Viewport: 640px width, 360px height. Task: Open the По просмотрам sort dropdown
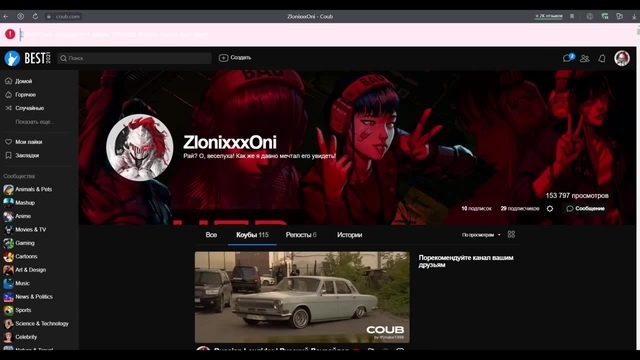pos(481,235)
